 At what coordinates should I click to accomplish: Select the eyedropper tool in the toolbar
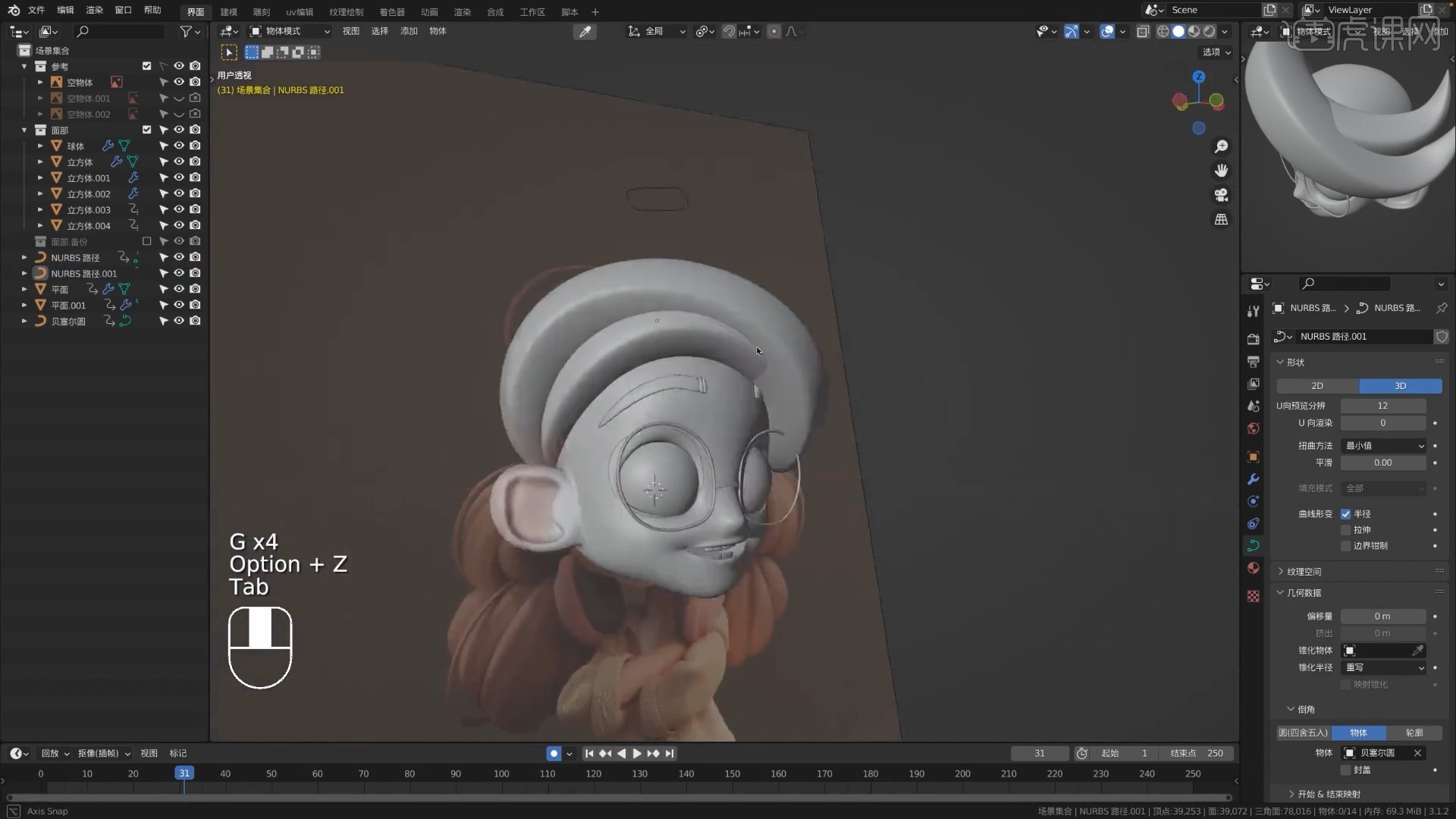click(585, 31)
